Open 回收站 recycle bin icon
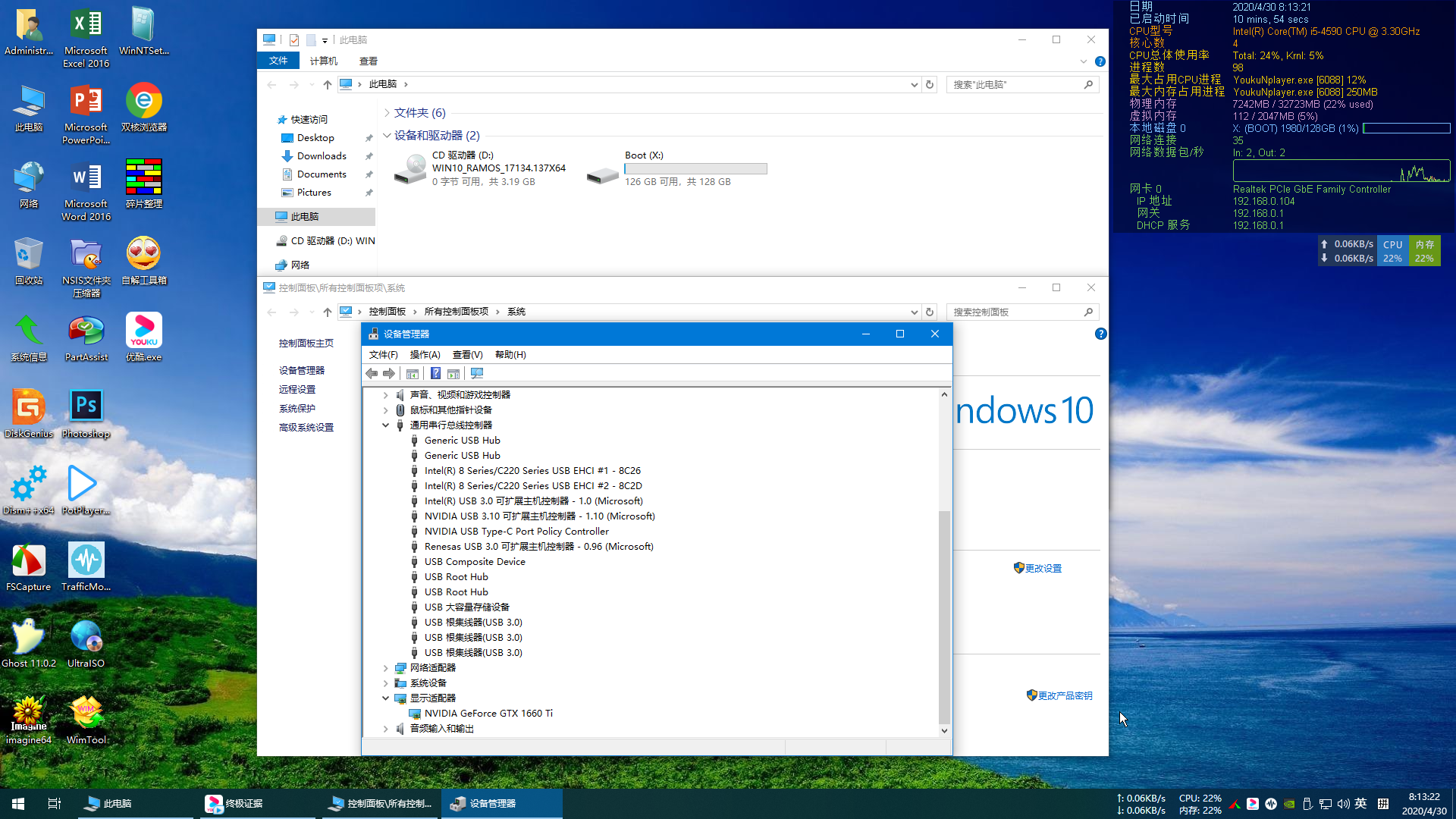The height and width of the screenshot is (819, 1456). click(29, 261)
